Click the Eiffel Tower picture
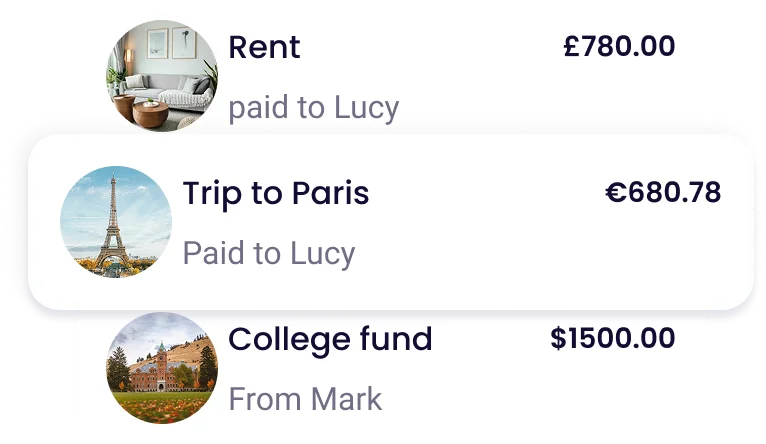The image size is (766, 444). [116, 222]
